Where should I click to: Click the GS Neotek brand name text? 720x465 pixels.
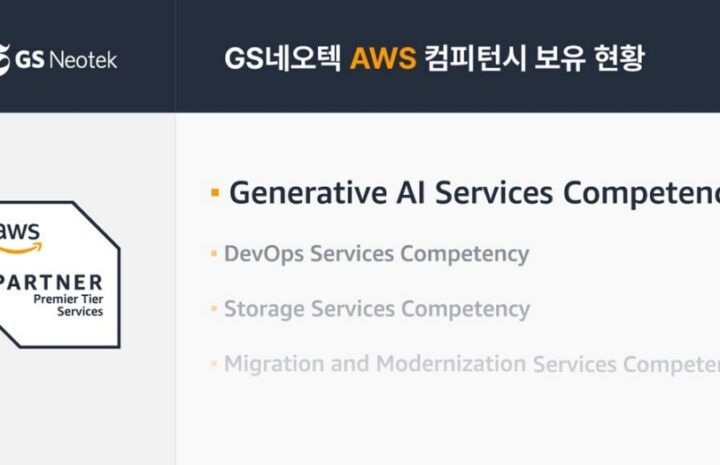[x=66, y=60]
